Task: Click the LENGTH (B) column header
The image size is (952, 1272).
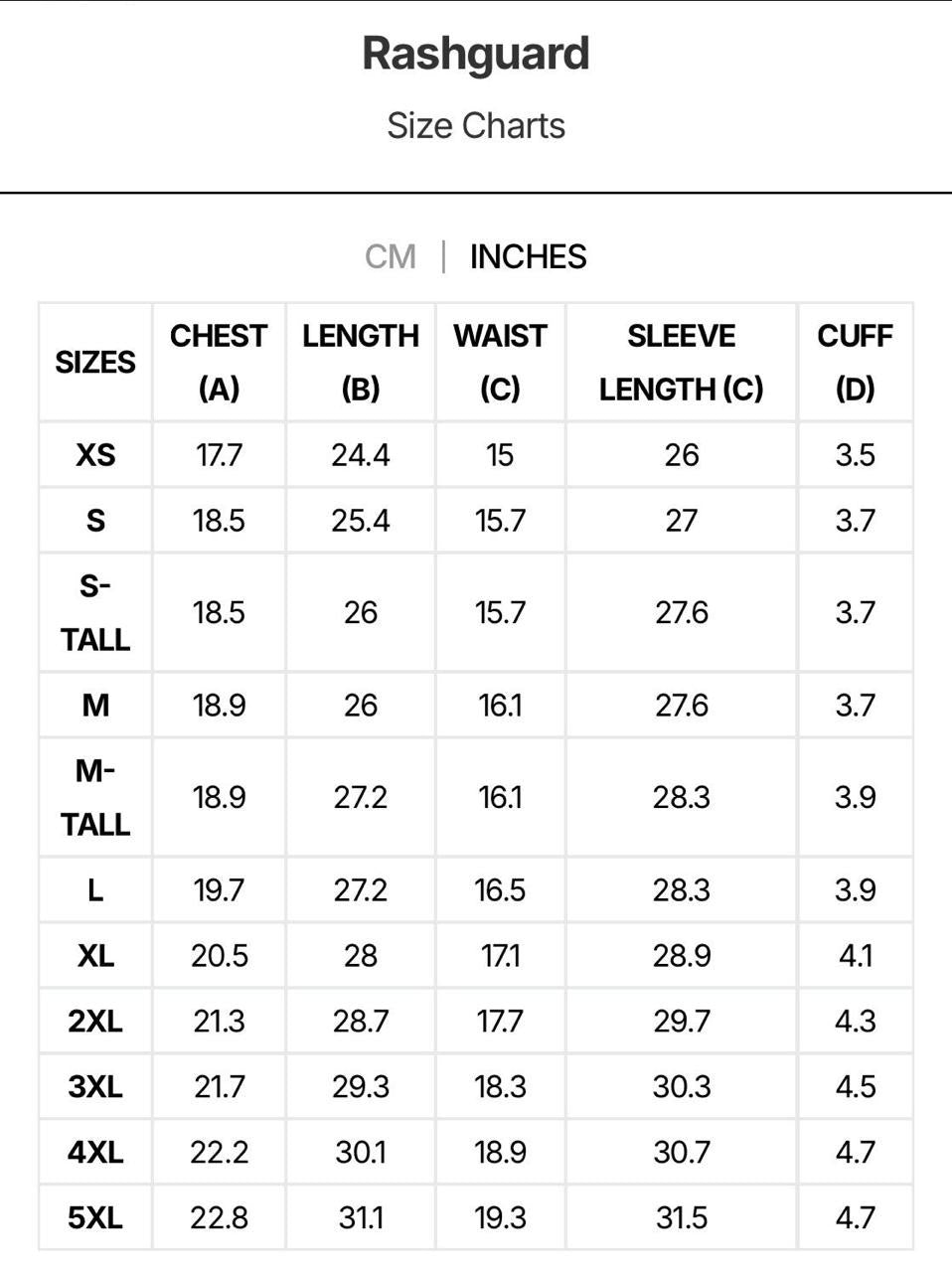Action: pyautogui.click(x=361, y=362)
